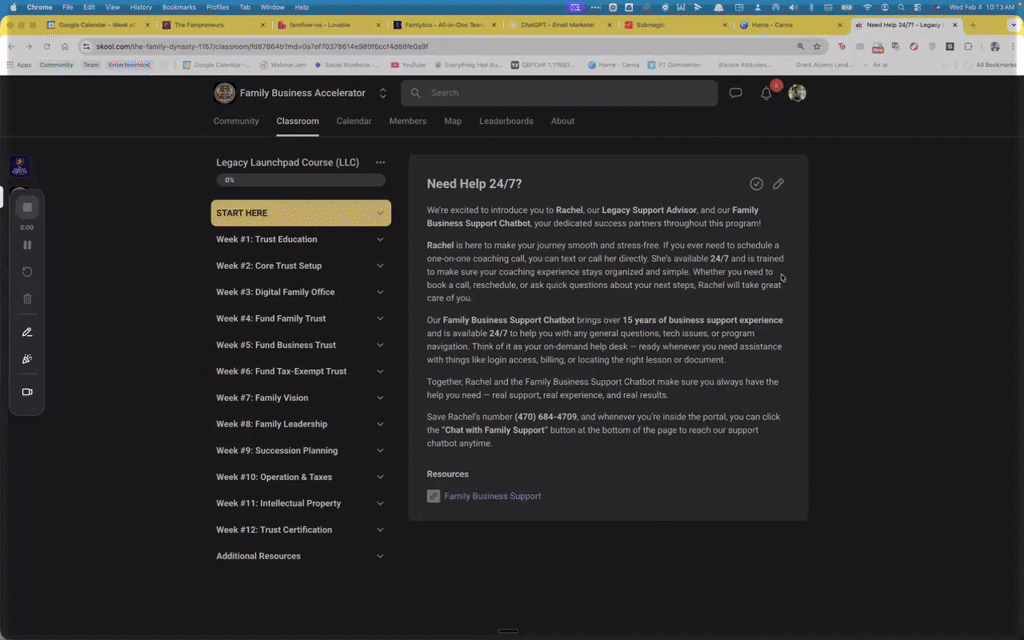Viewport: 1024px width, 640px height.
Task: Expand Week #4: Fund Family Trust
Action: pos(300,318)
